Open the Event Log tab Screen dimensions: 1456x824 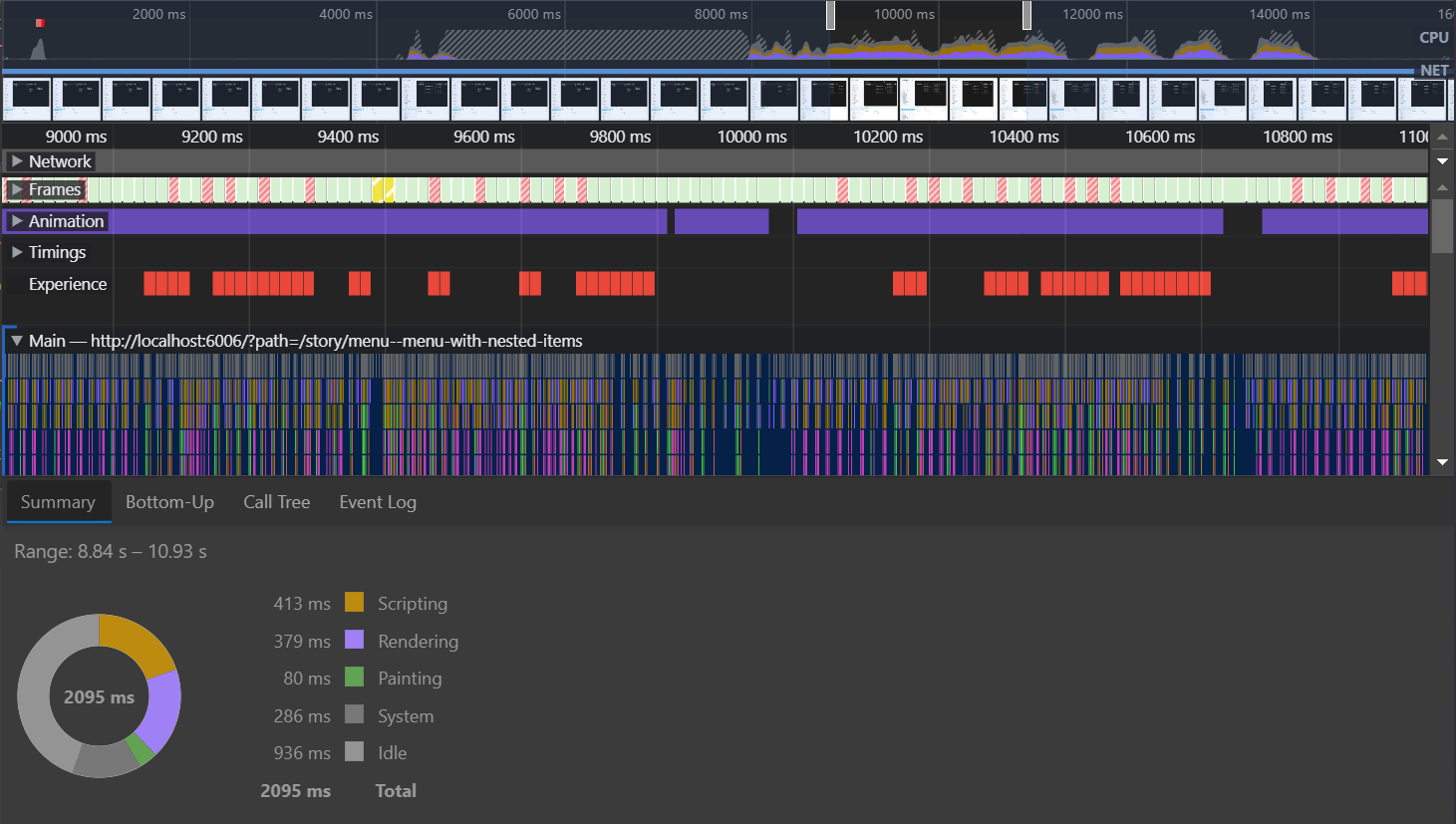[378, 502]
